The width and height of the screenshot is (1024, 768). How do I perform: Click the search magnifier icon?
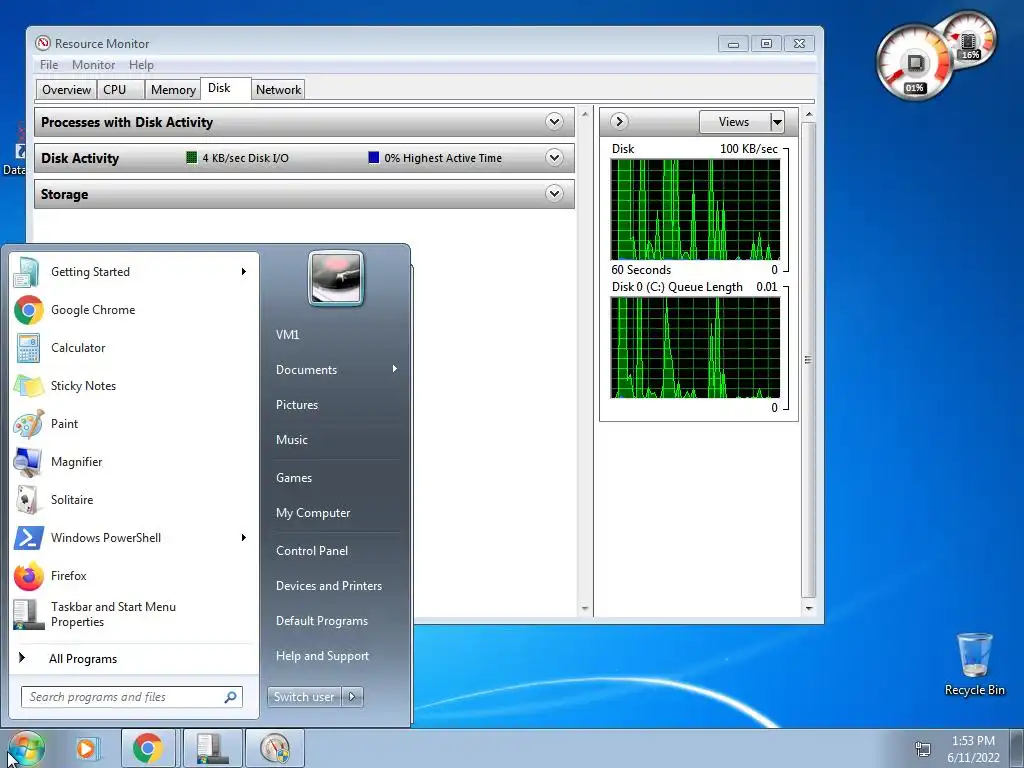(x=231, y=697)
